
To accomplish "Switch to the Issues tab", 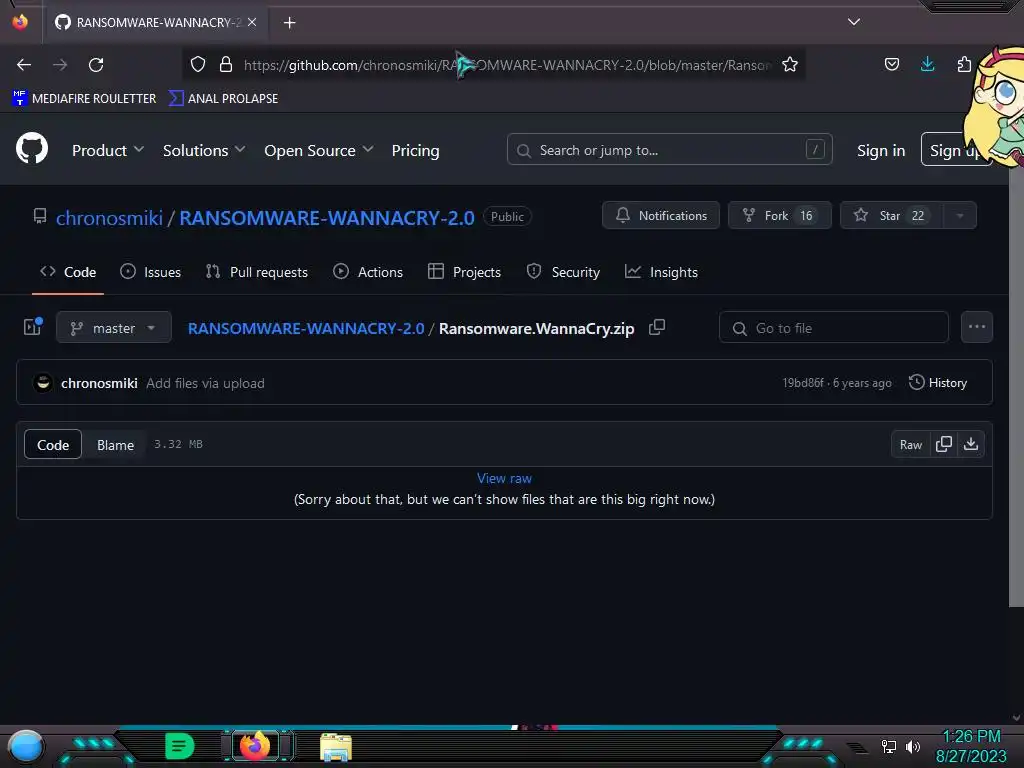I will point(151,272).
